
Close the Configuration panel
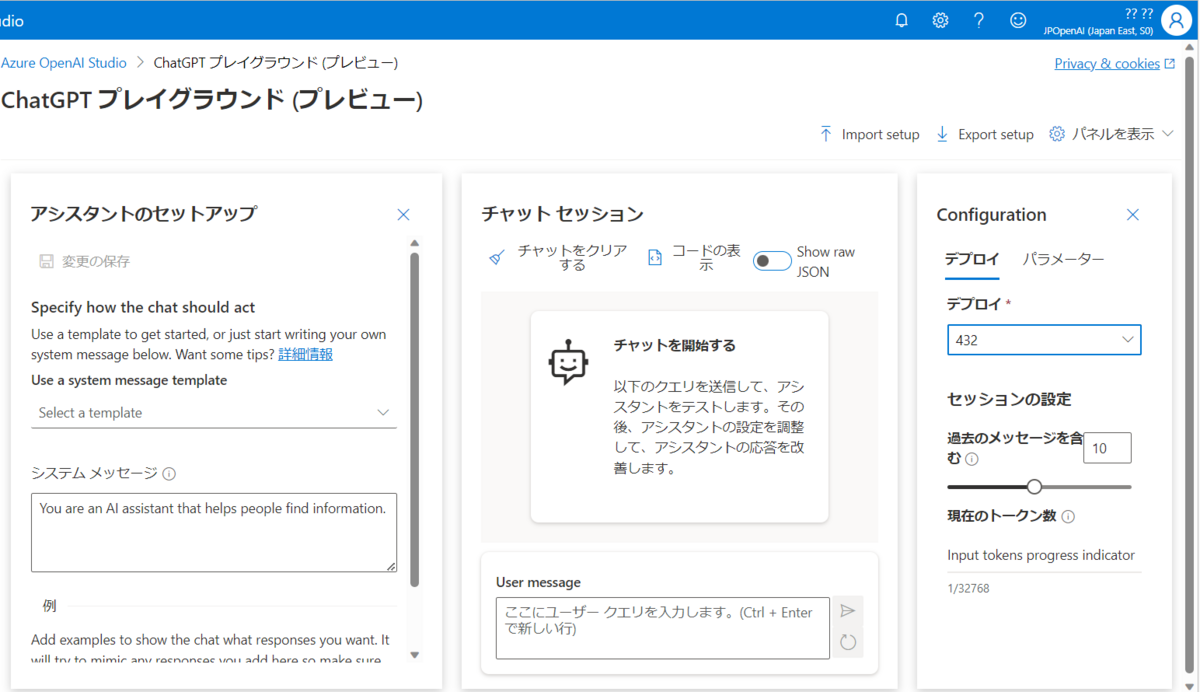click(1133, 214)
